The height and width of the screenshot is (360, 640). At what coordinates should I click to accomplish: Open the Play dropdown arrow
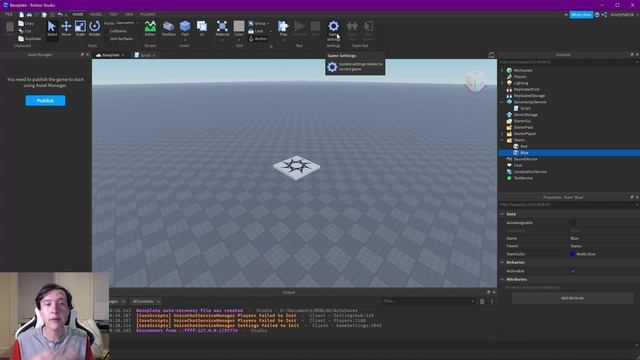(x=283, y=40)
